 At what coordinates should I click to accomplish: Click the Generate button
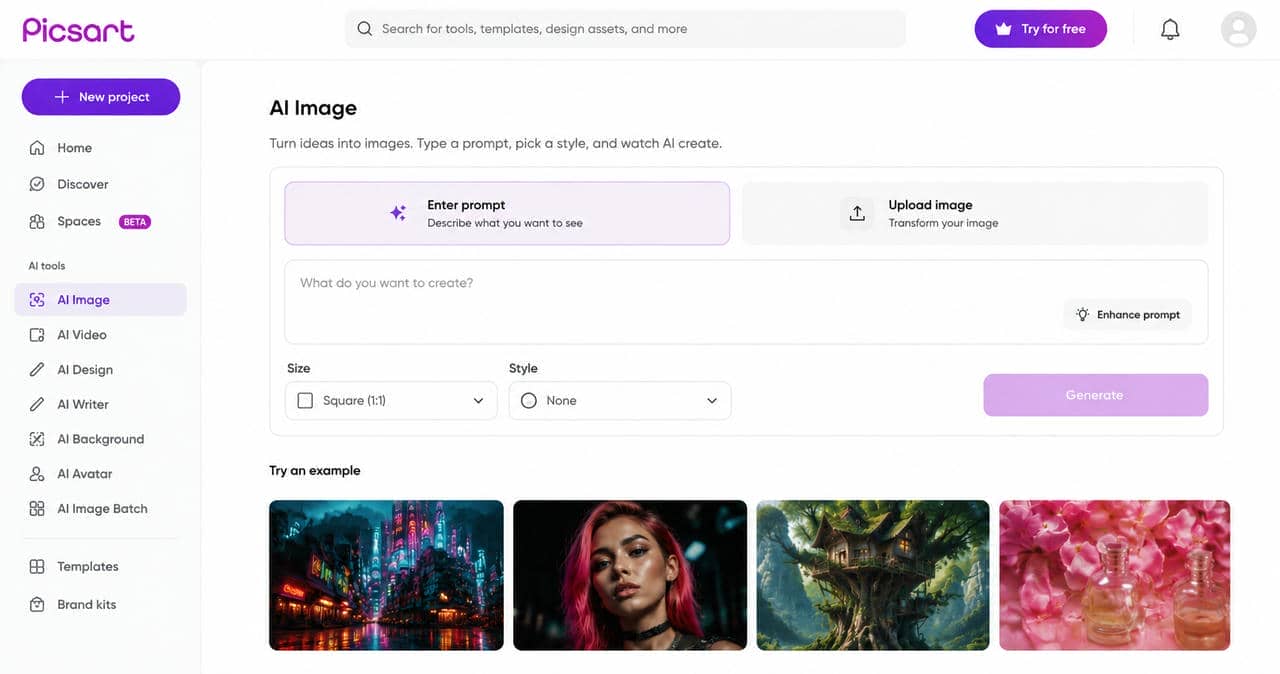click(x=1095, y=395)
